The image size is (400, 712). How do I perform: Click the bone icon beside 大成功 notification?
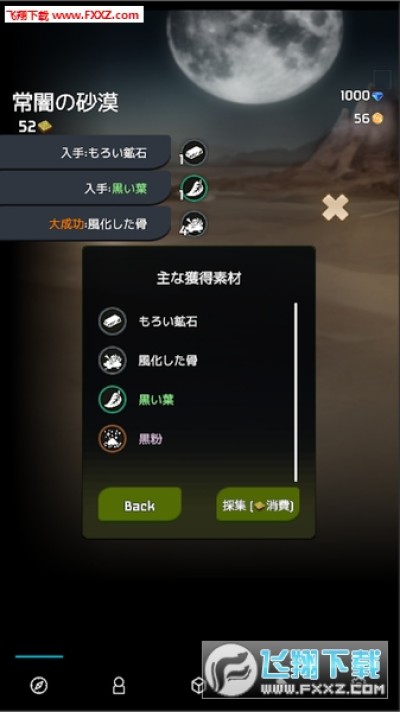(194, 224)
